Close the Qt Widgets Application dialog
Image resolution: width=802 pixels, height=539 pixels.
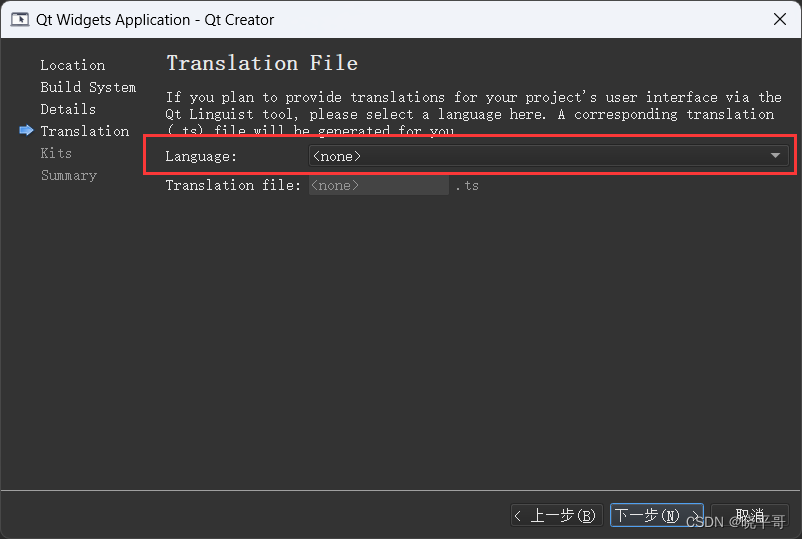click(x=779, y=19)
